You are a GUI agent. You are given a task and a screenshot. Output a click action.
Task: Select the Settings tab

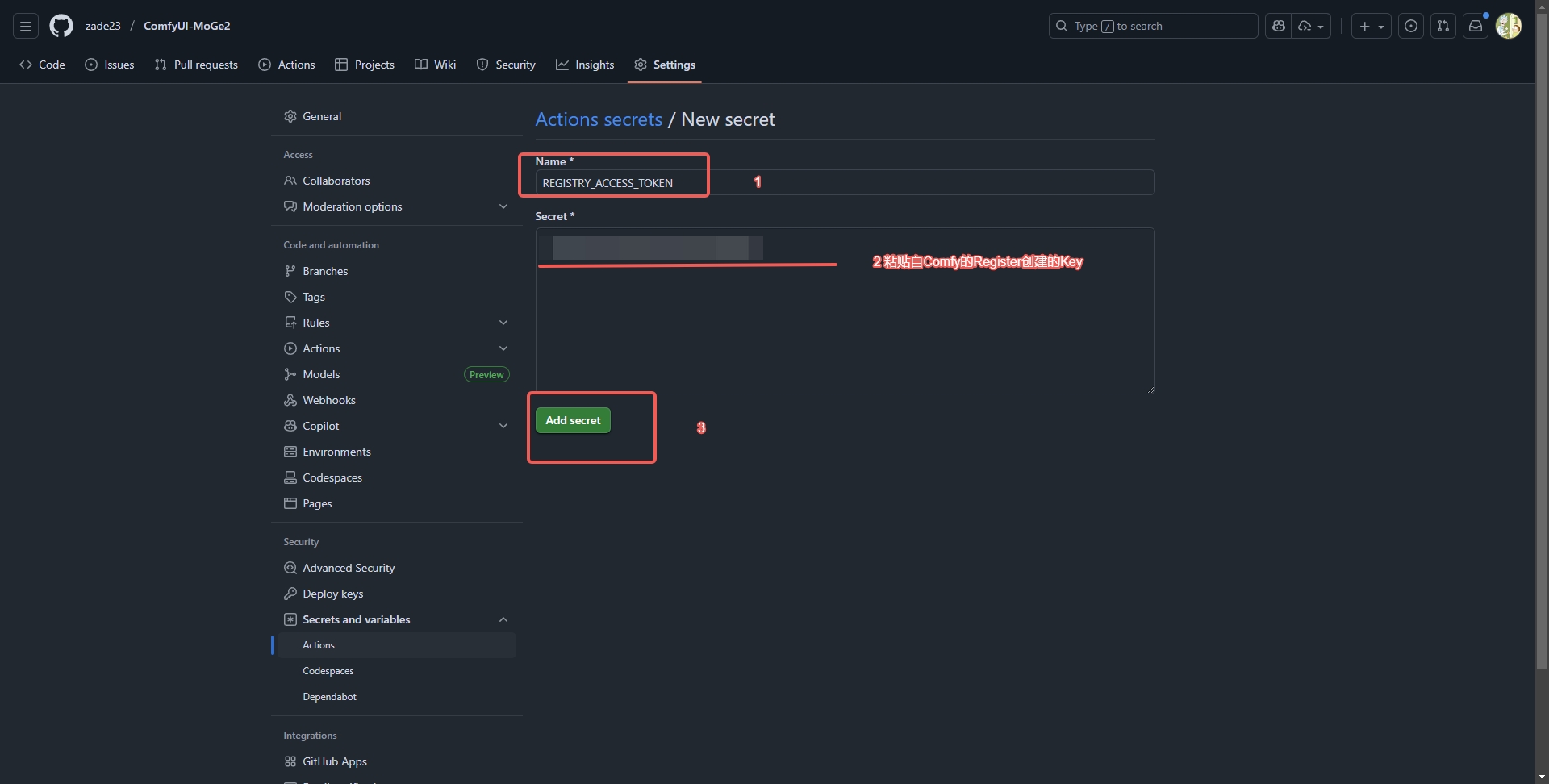click(665, 65)
